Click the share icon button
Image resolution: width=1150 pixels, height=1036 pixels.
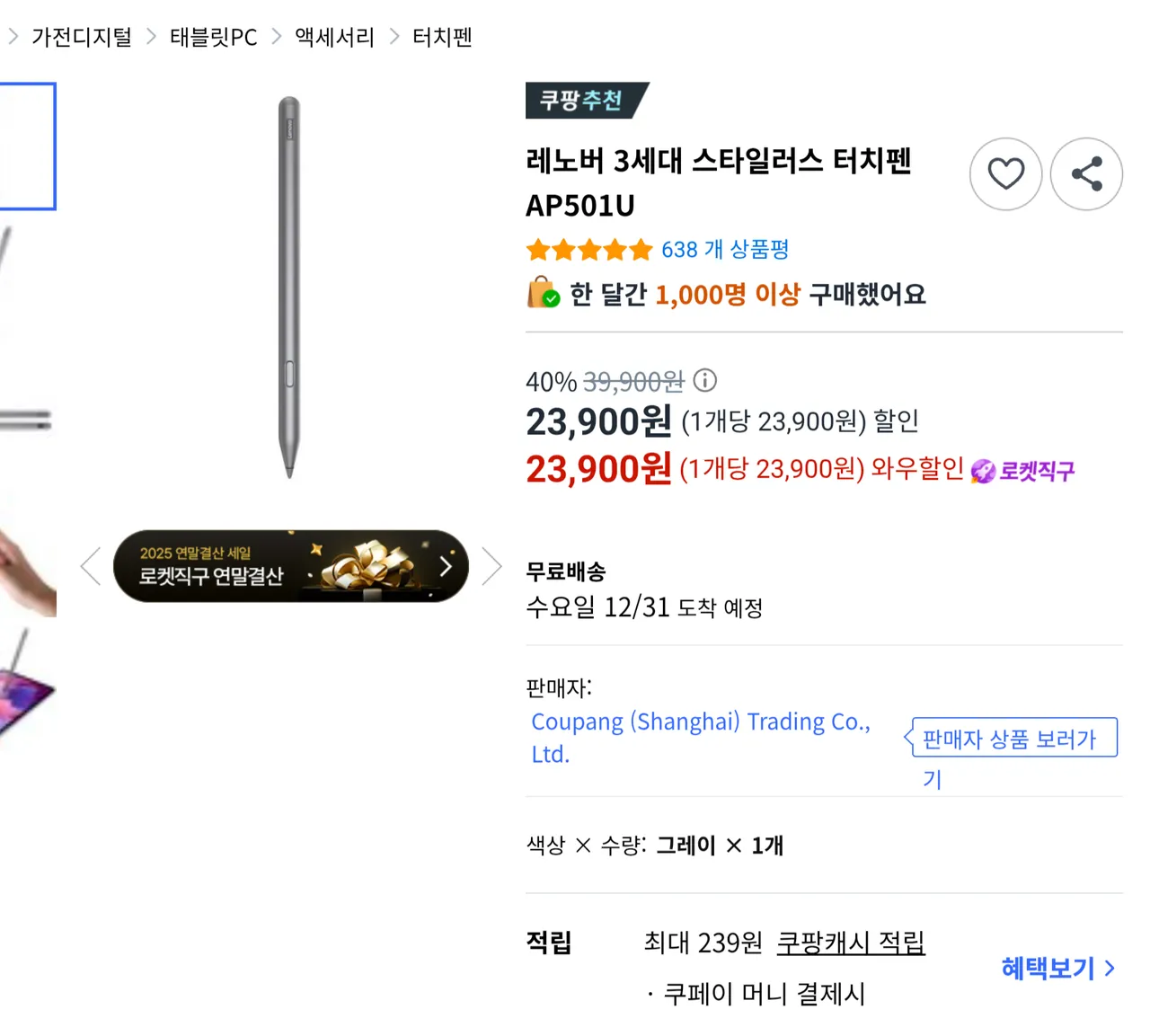click(x=1086, y=174)
